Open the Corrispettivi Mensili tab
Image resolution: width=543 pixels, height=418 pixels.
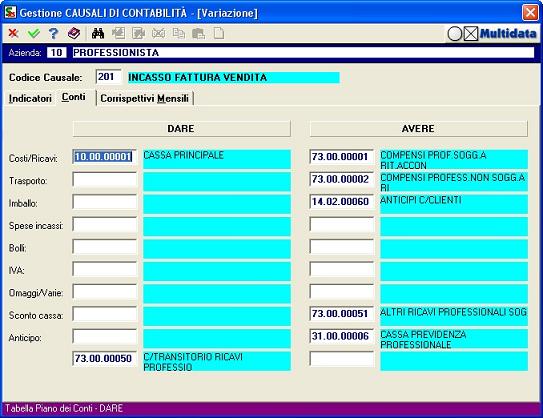click(x=144, y=98)
